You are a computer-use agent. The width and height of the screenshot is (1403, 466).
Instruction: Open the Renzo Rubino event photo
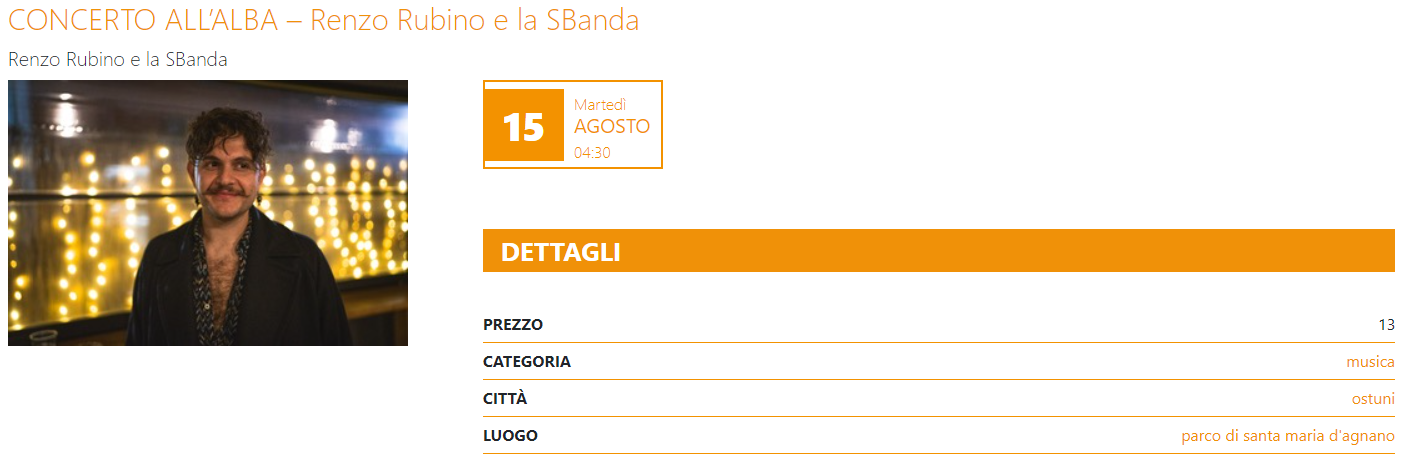tap(208, 213)
